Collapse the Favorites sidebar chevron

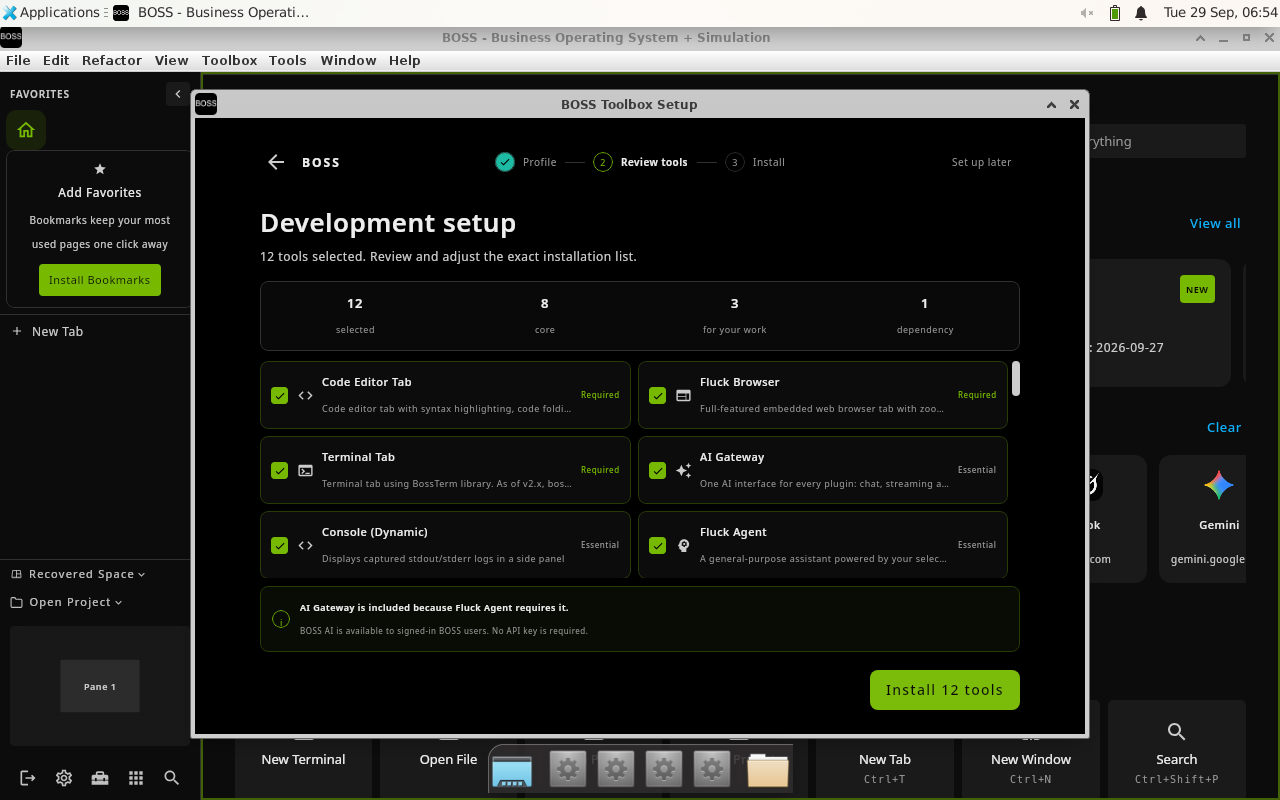pos(178,94)
